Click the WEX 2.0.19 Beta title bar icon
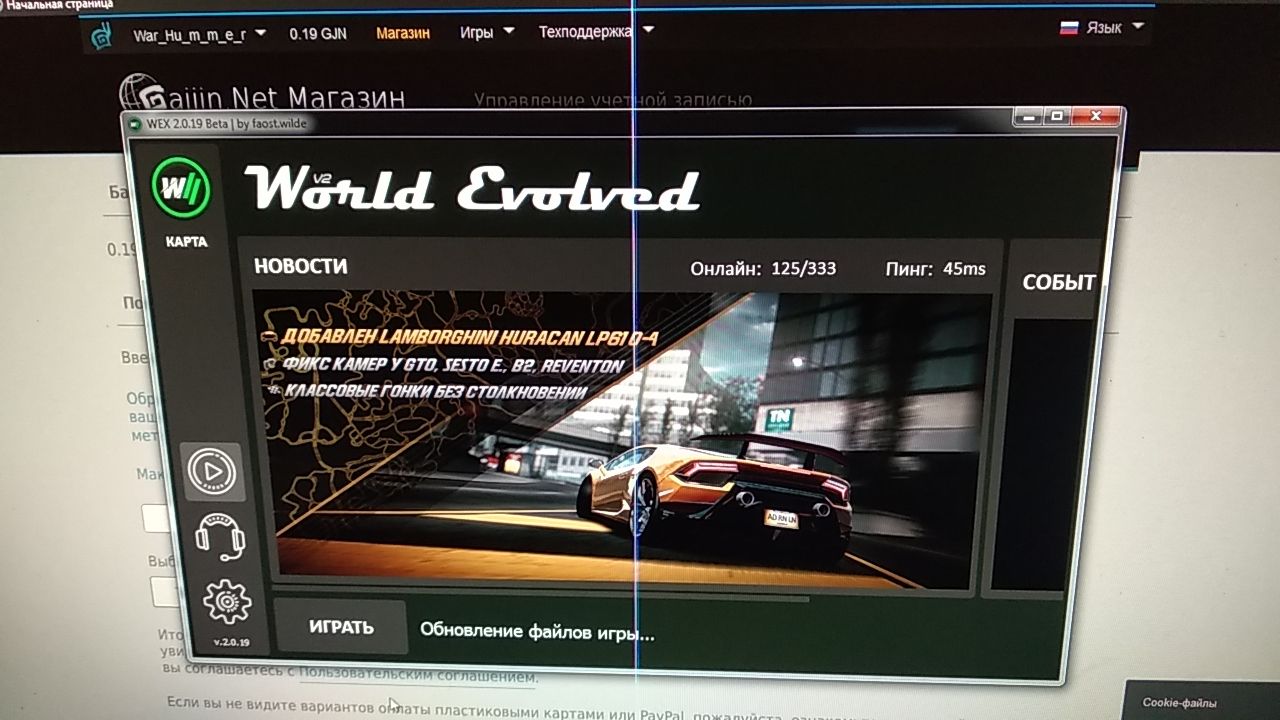 (x=134, y=125)
